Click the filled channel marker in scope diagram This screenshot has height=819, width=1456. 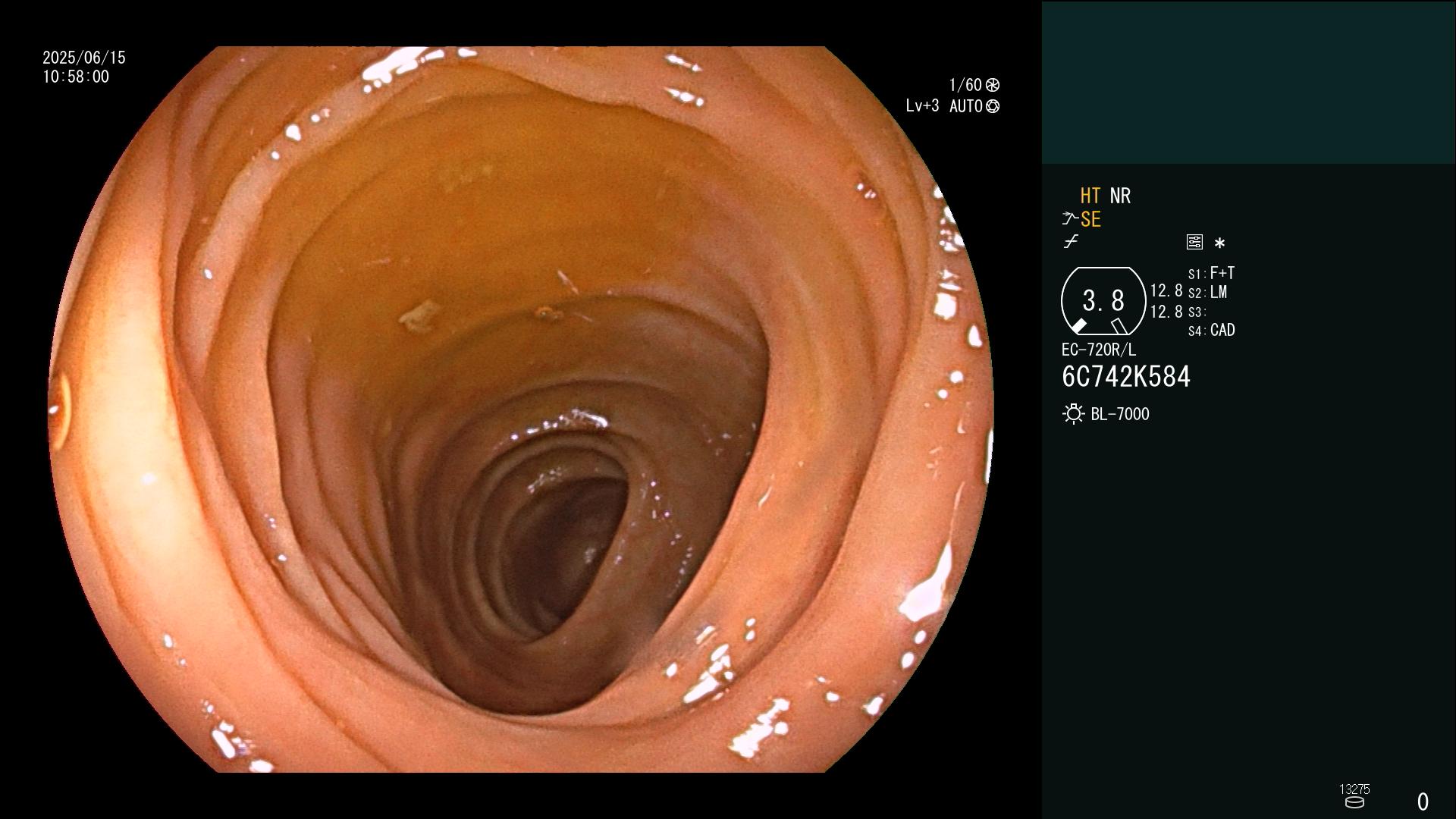(x=1078, y=326)
